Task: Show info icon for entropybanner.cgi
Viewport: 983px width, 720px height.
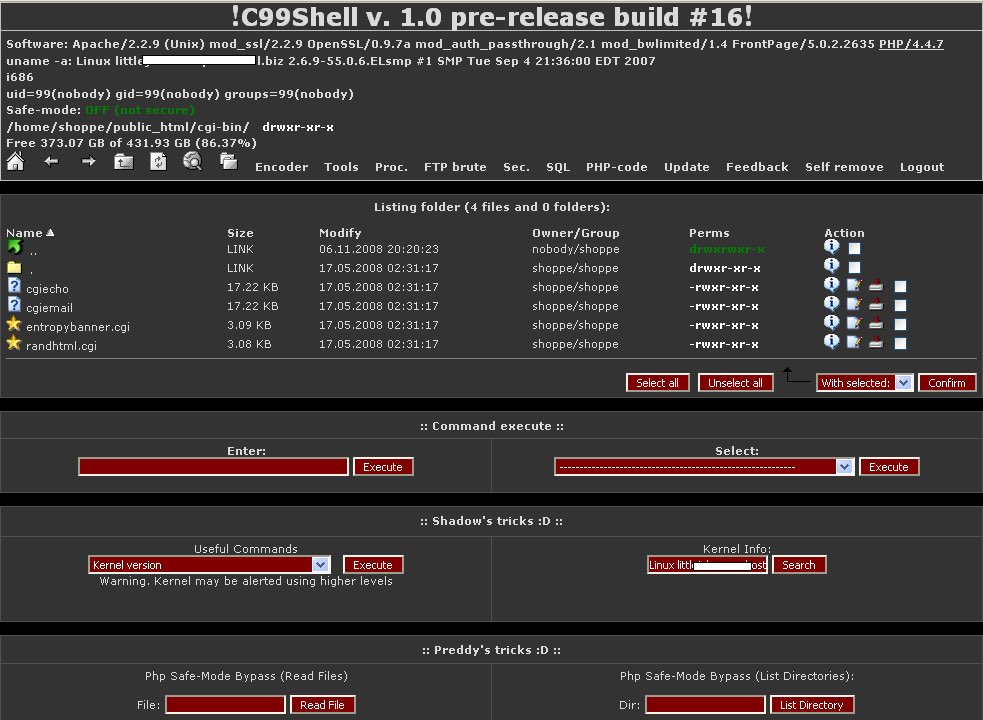Action: [831, 322]
